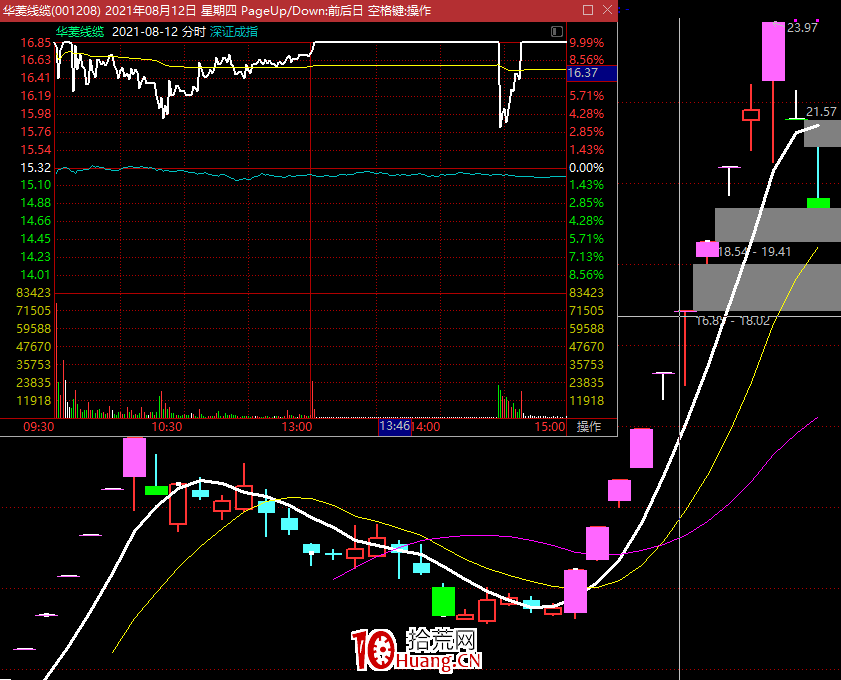
Task: Open the 操作 menu button
Action: pyautogui.click(x=588, y=427)
